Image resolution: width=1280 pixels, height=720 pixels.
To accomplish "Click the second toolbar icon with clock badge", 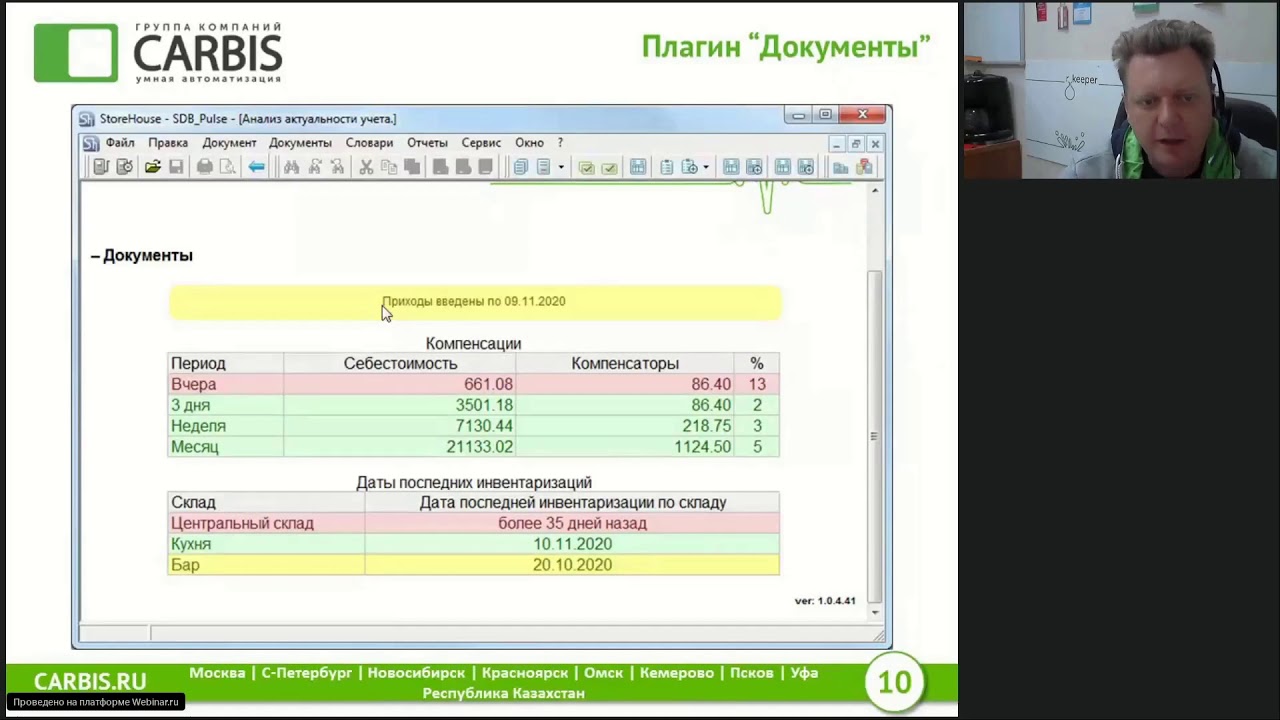I will pyautogui.click(x=124, y=167).
